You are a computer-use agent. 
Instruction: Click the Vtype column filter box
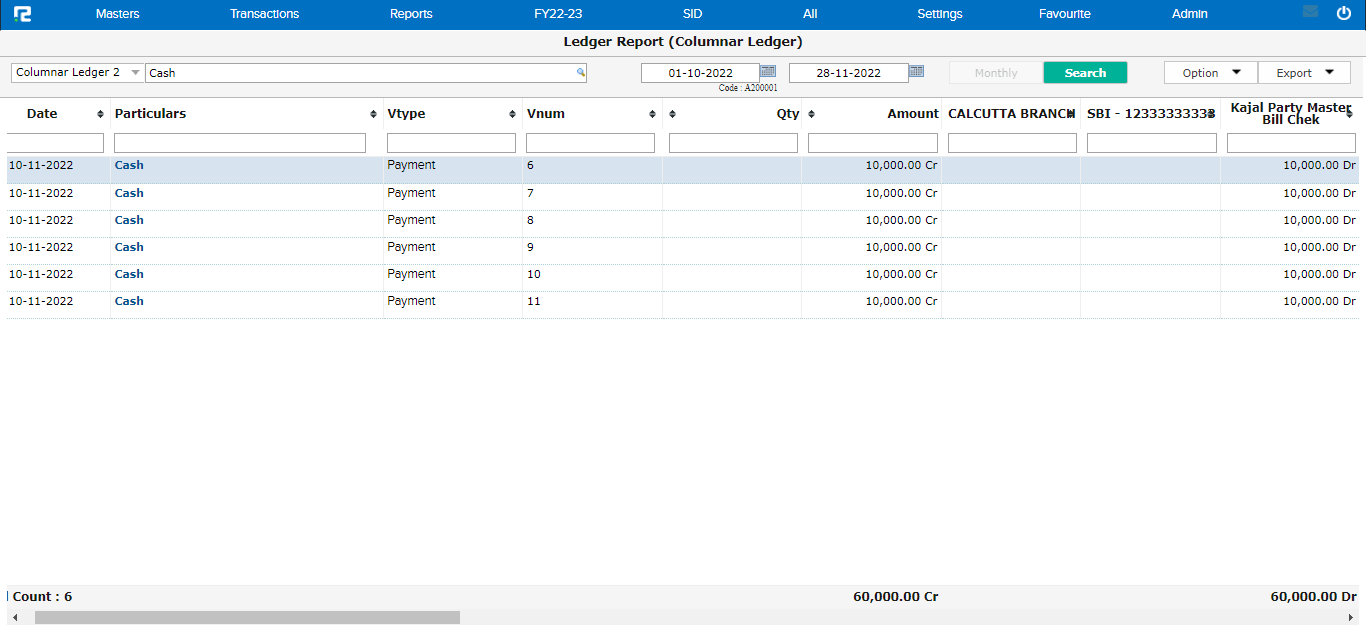pyautogui.click(x=451, y=143)
